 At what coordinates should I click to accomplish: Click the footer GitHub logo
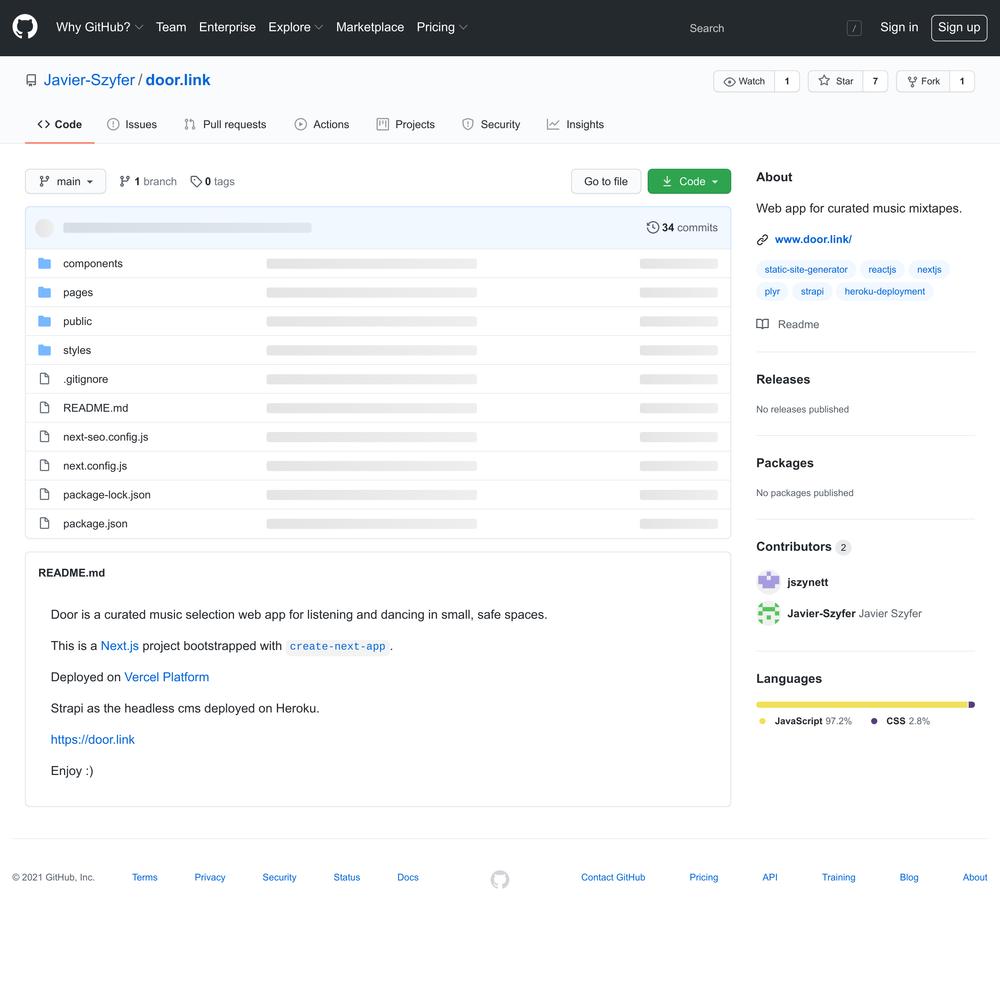[500, 879]
